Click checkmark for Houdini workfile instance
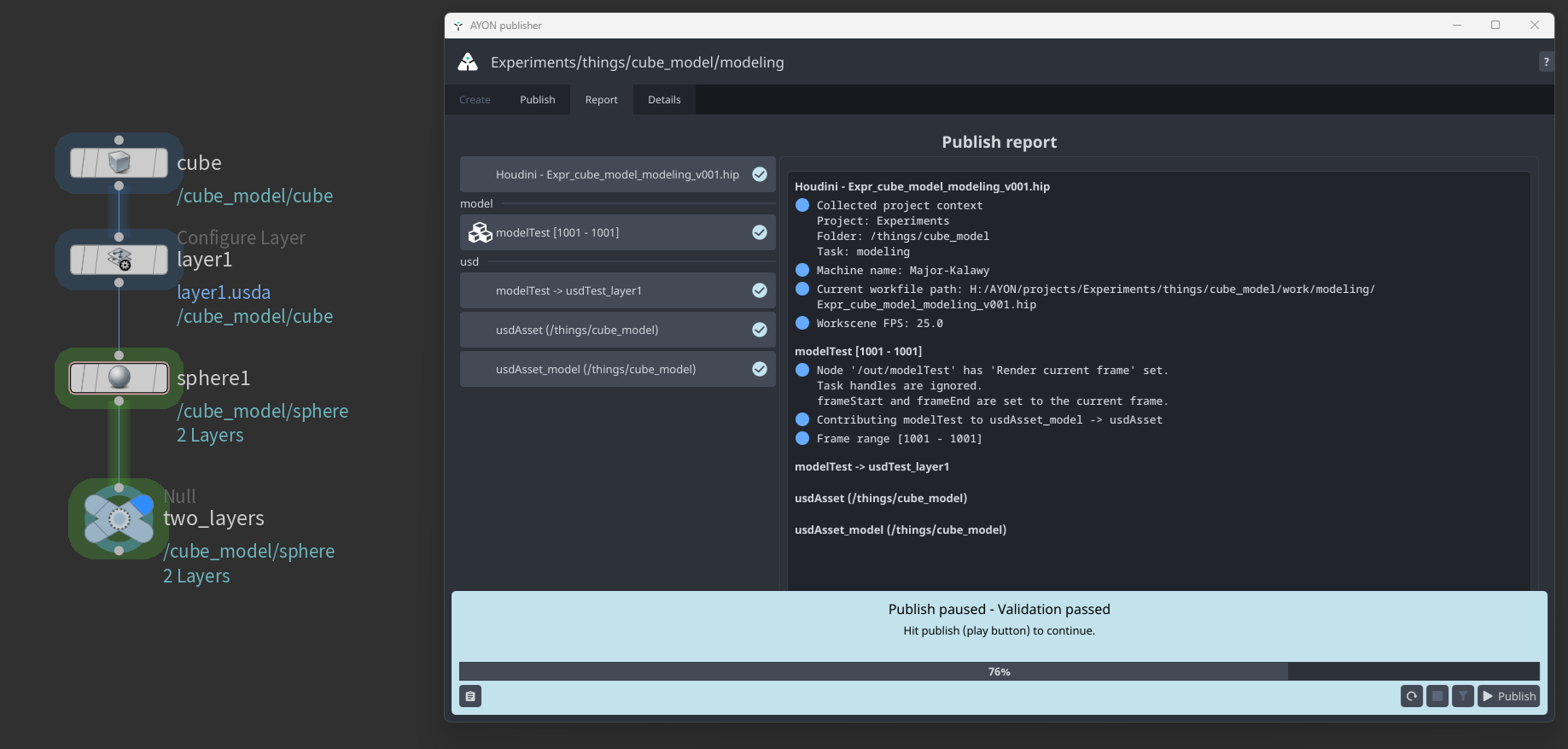Image resolution: width=1568 pixels, height=749 pixels. tap(759, 174)
